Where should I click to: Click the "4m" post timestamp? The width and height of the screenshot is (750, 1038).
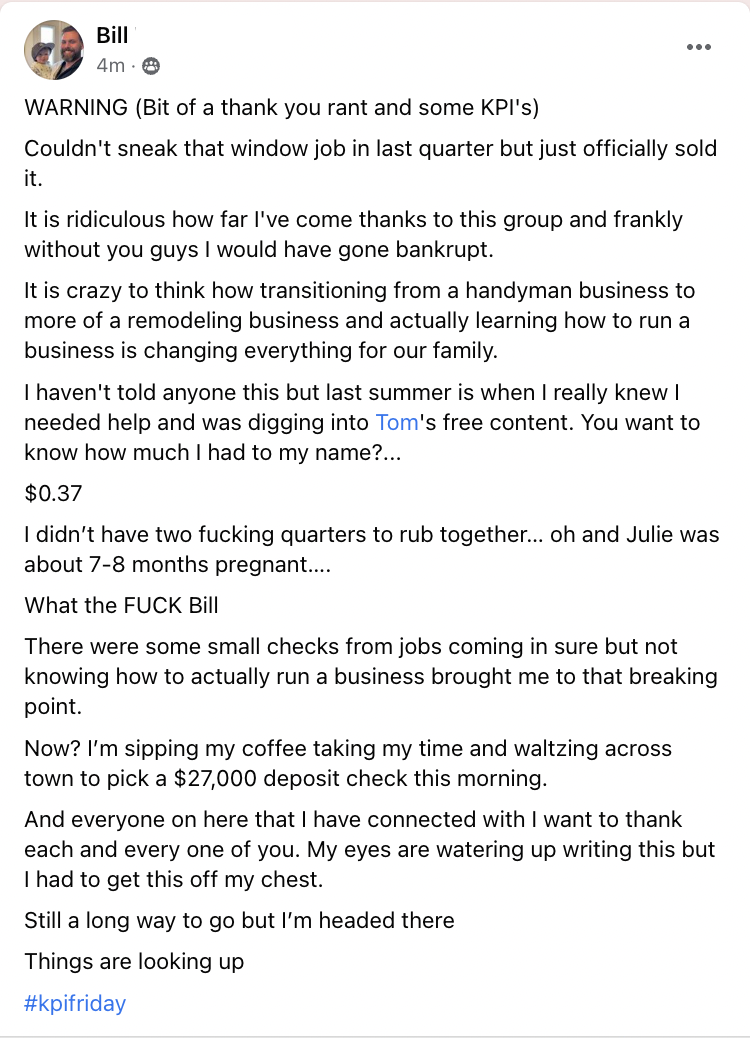point(110,66)
